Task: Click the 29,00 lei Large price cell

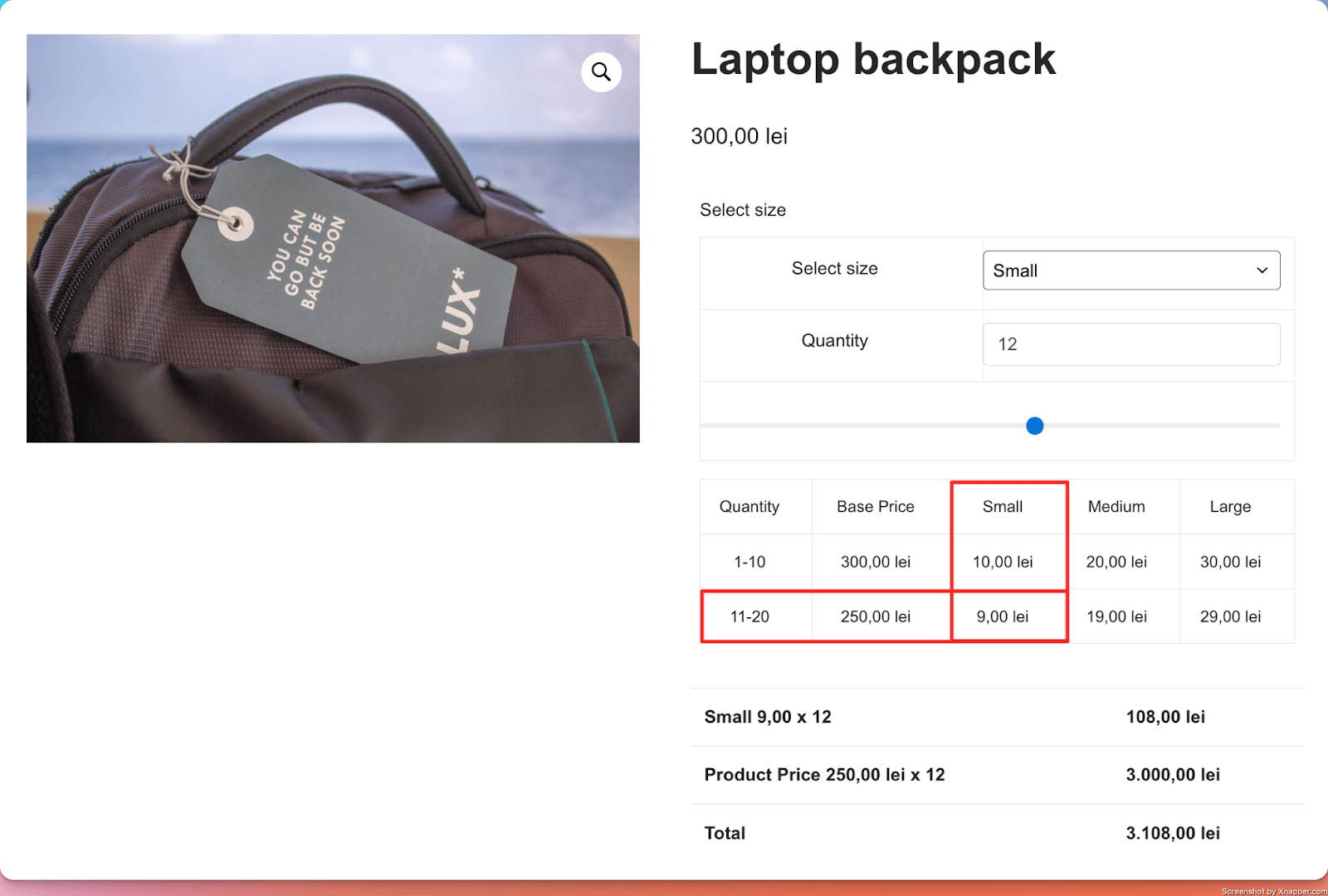Action: pyautogui.click(x=1230, y=616)
